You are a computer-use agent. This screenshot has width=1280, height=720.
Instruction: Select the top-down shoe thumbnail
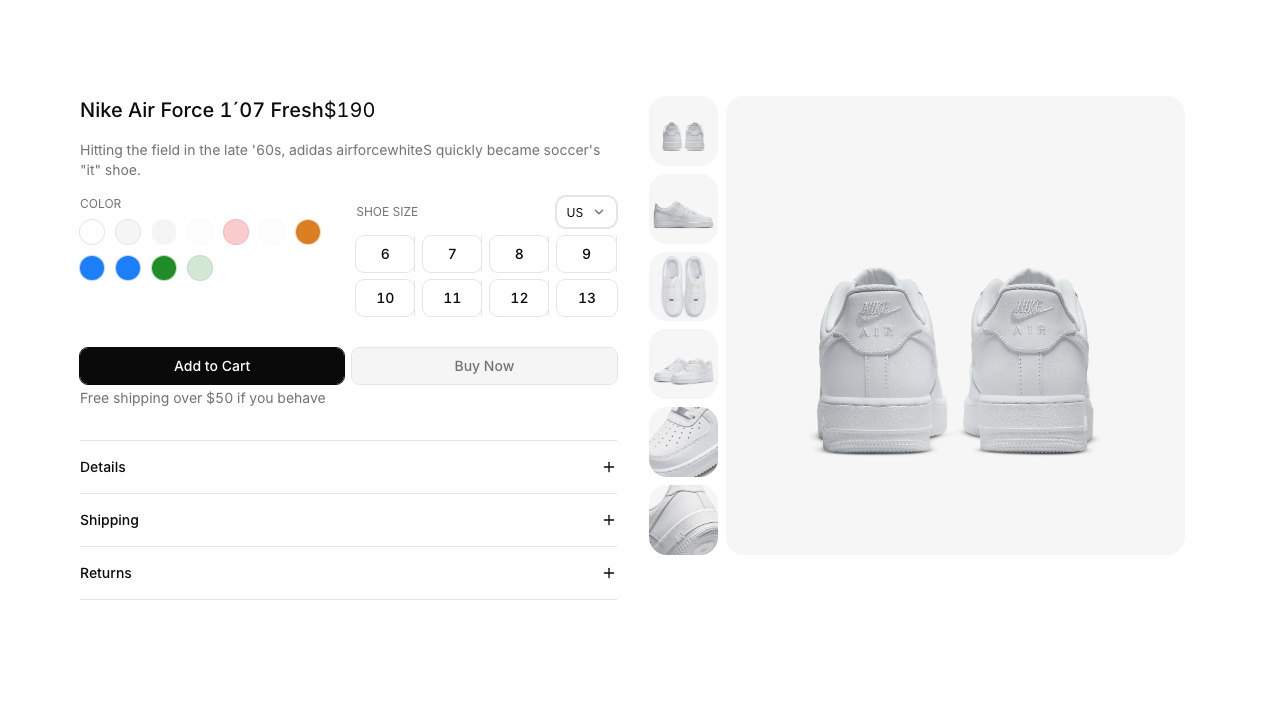(x=683, y=286)
